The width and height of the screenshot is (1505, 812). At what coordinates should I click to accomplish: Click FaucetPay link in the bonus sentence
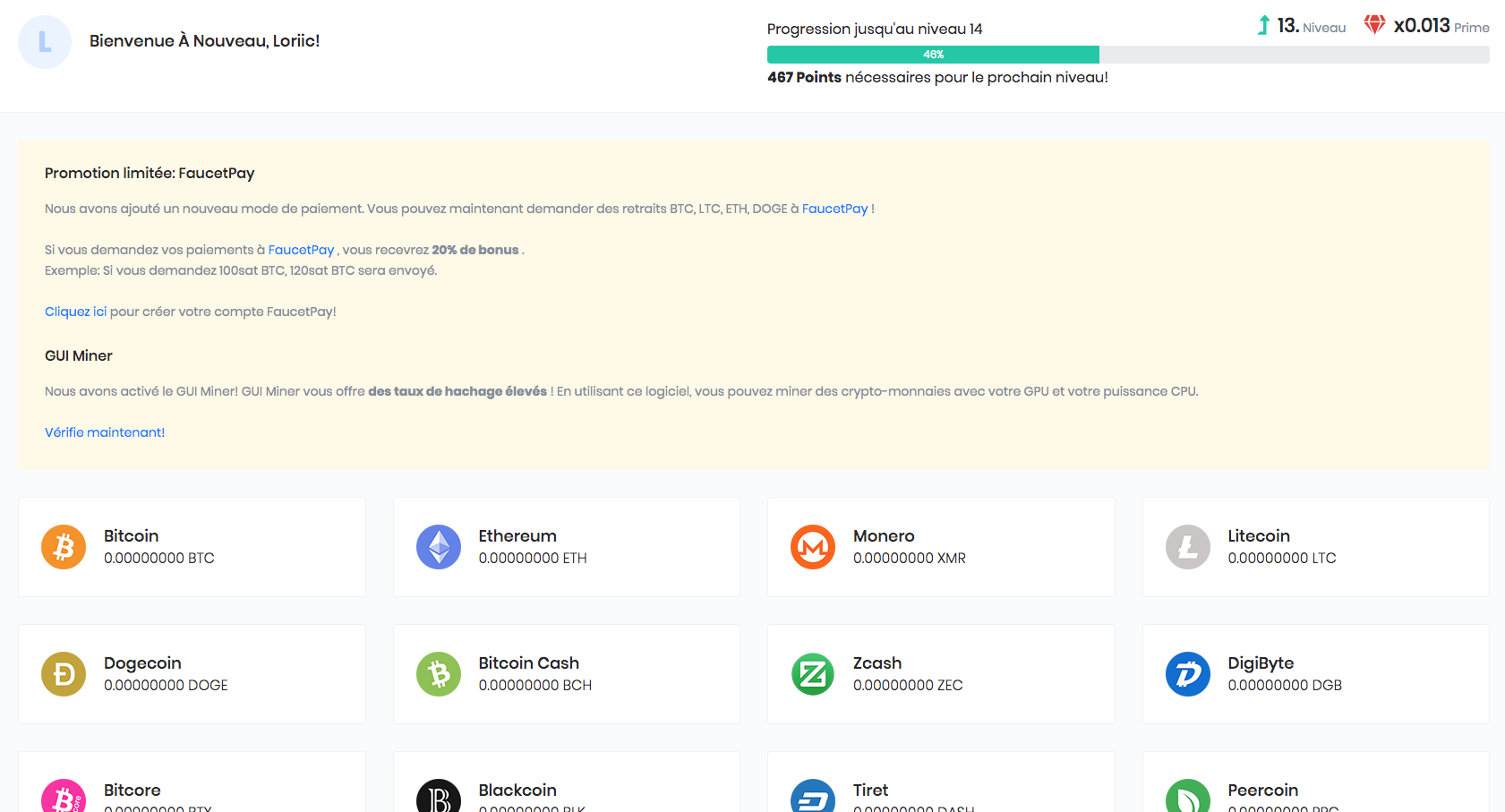pyautogui.click(x=301, y=250)
